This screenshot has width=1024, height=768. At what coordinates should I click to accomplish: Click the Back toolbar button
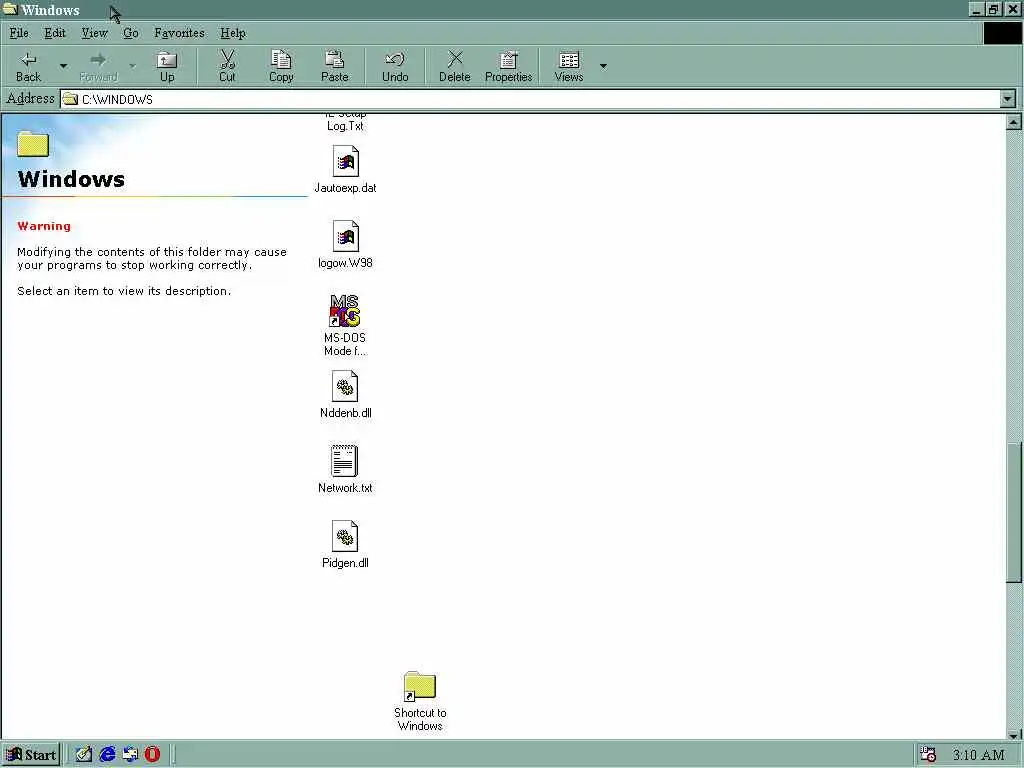(28, 67)
